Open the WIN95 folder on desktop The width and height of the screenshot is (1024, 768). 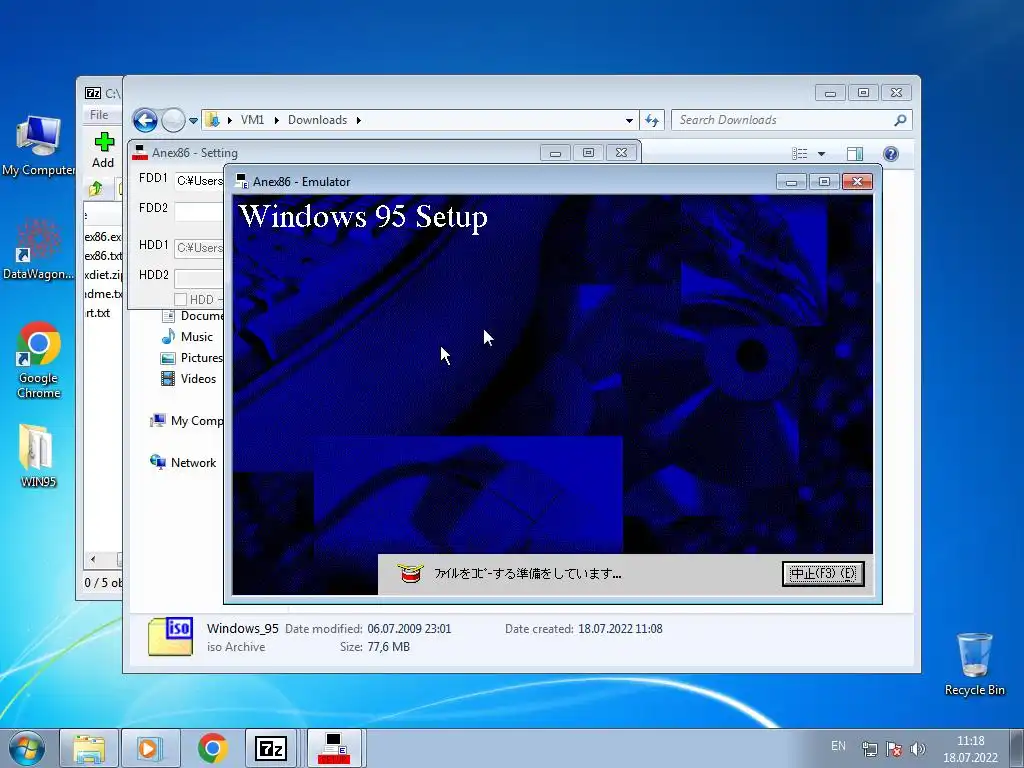tap(38, 456)
